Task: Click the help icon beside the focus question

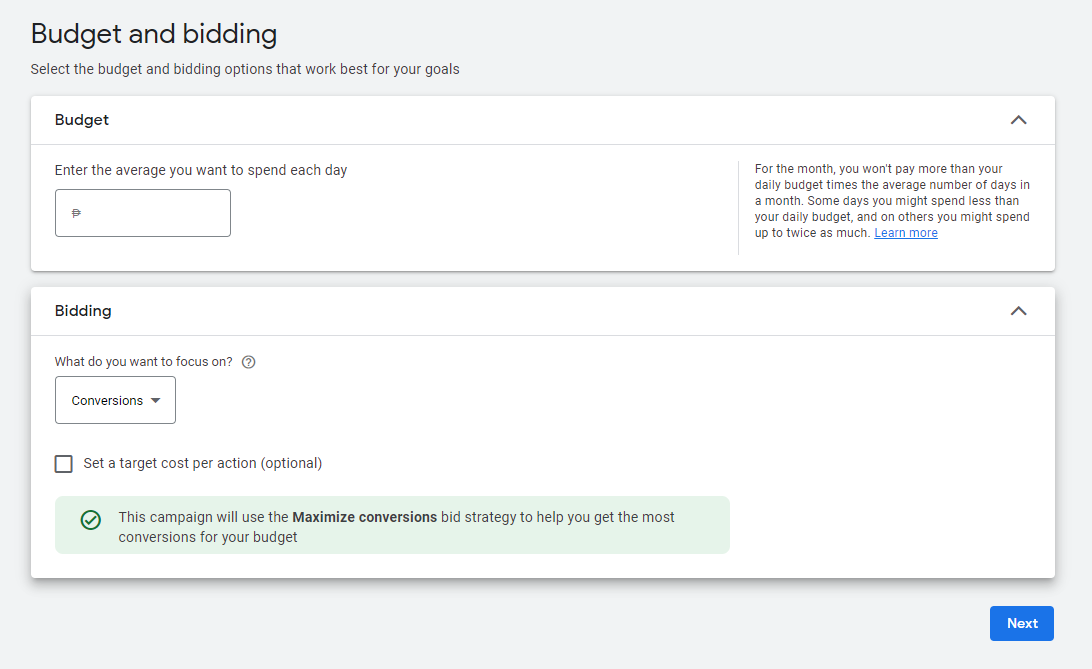Action: point(249,362)
